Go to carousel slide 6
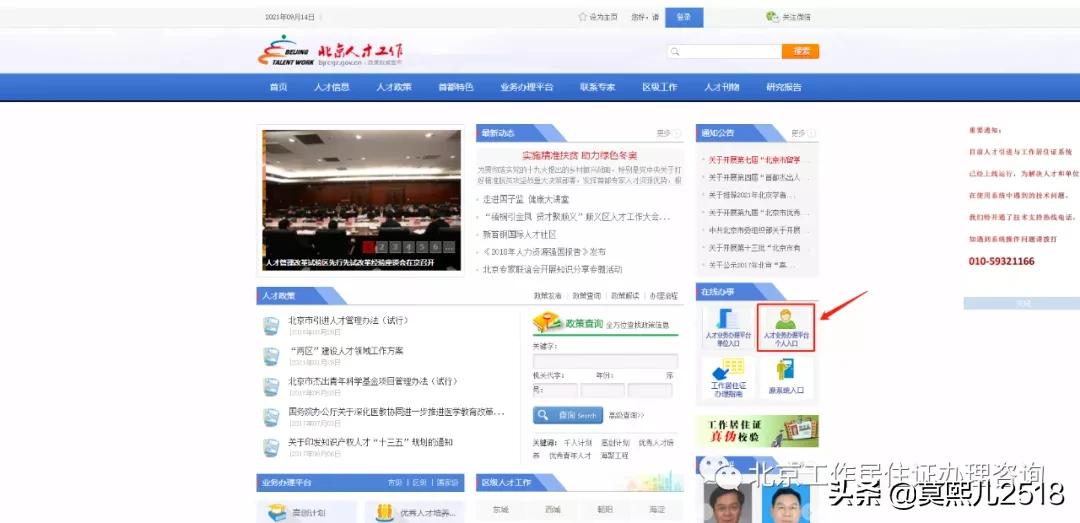This screenshot has width=1080, height=523. pyautogui.click(x=435, y=247)
